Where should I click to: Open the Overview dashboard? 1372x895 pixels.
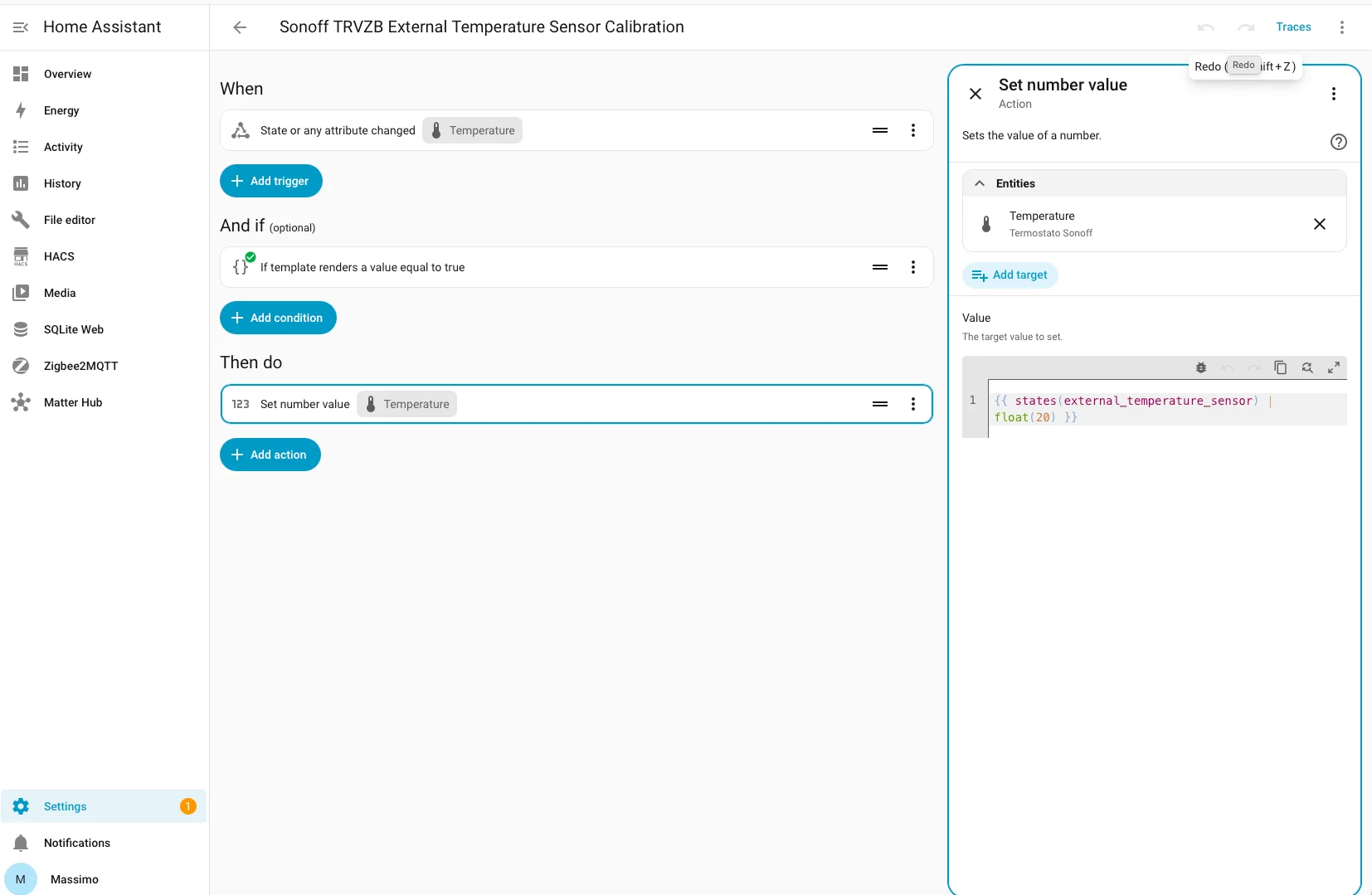point(104,74)
